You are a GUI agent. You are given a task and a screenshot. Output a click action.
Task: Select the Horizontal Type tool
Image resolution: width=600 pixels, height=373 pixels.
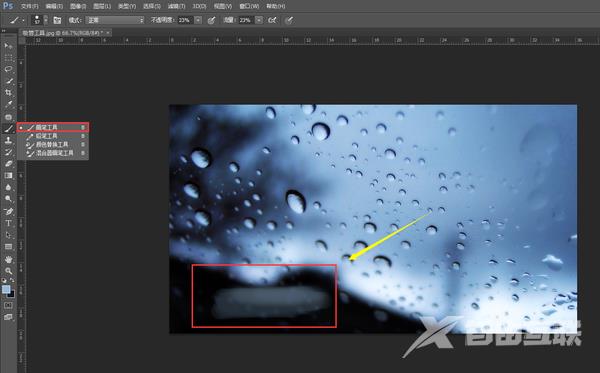click(8, 223)
